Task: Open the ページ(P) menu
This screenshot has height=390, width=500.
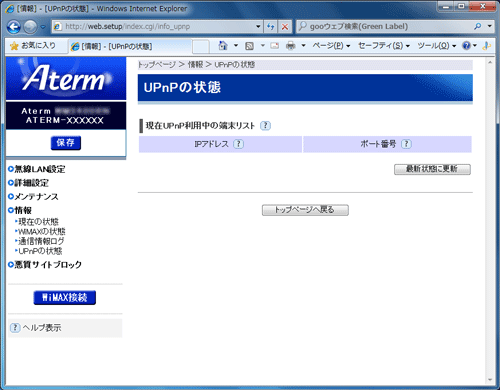Action: coord(331,46)
